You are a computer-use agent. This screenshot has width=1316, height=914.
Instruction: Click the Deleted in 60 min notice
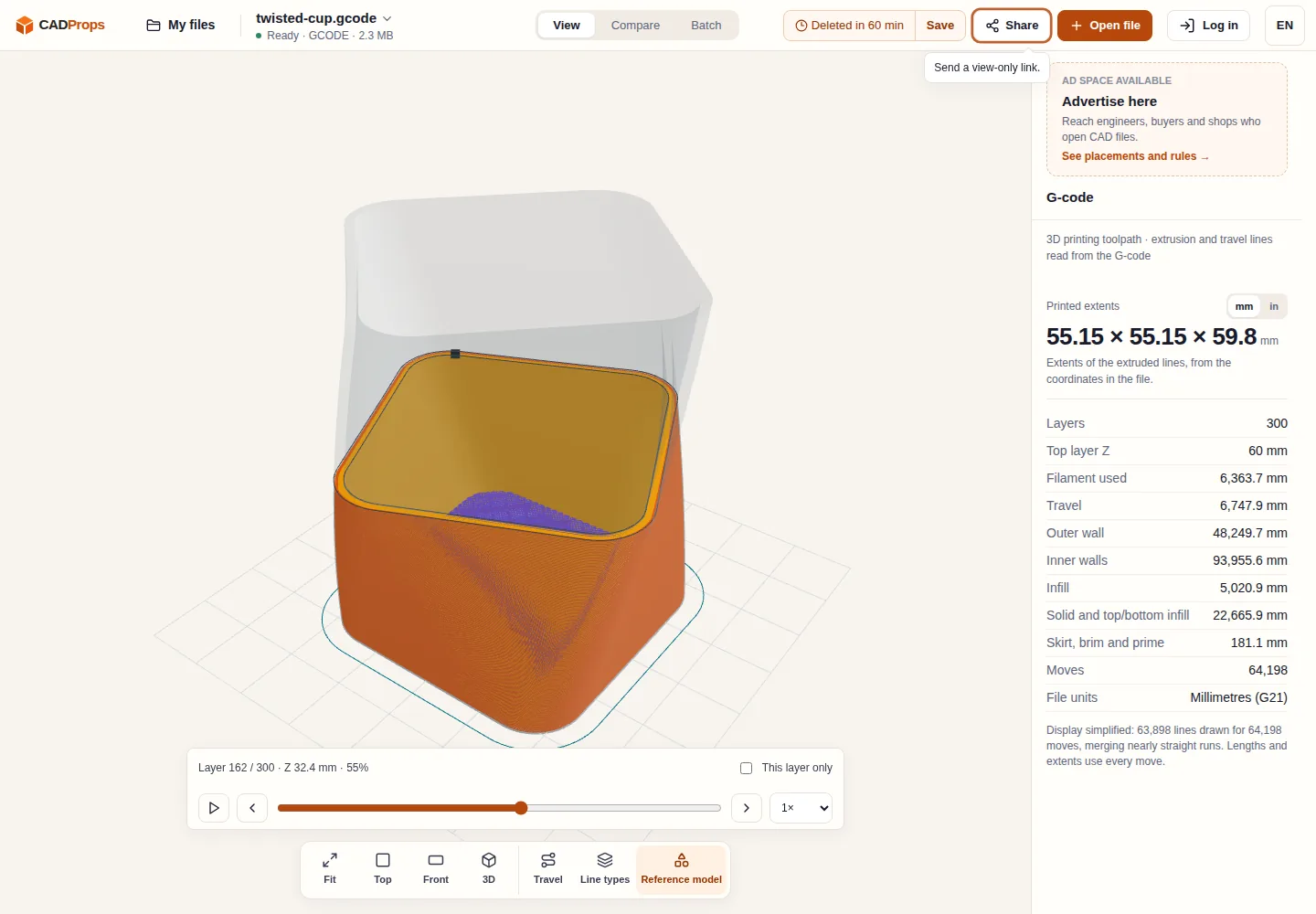point(850,26)
